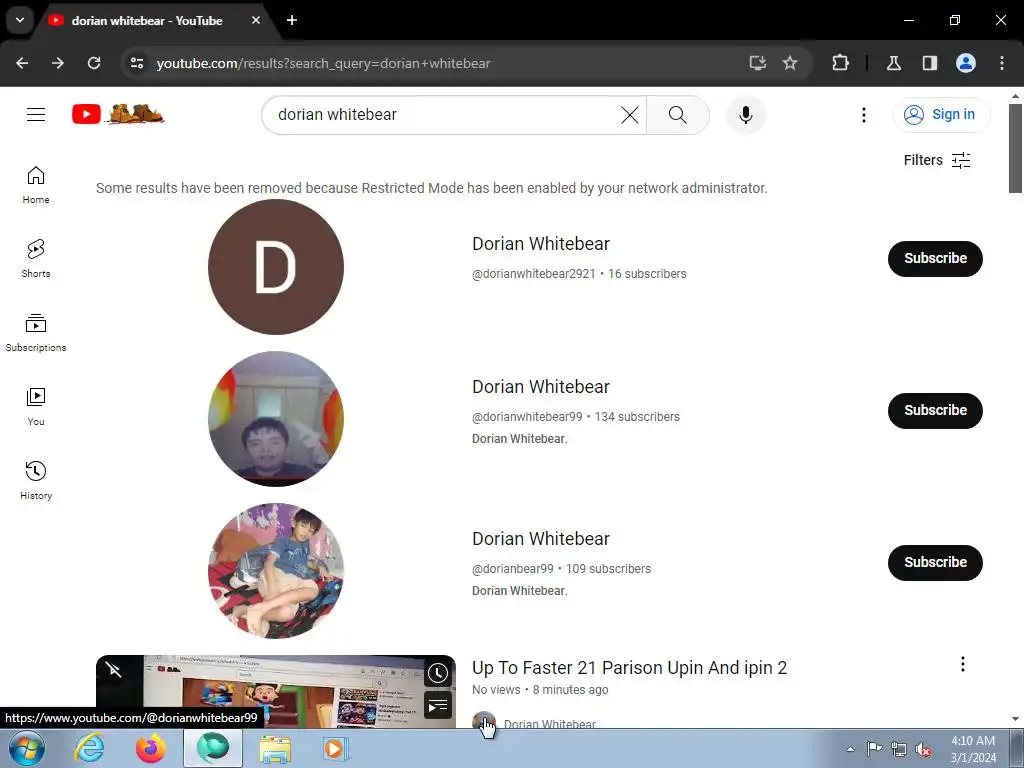Click the address bar URL
Viewport: 1024px width, 768px height.
tap(323, 63)
